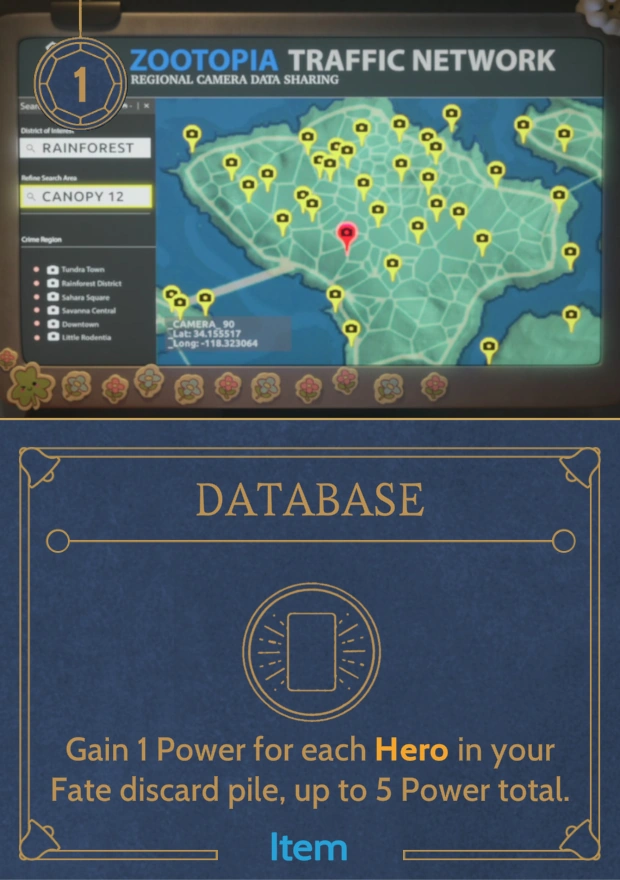
Task: Click the cost badge showing number 1
Action: (x=80, y=84)
